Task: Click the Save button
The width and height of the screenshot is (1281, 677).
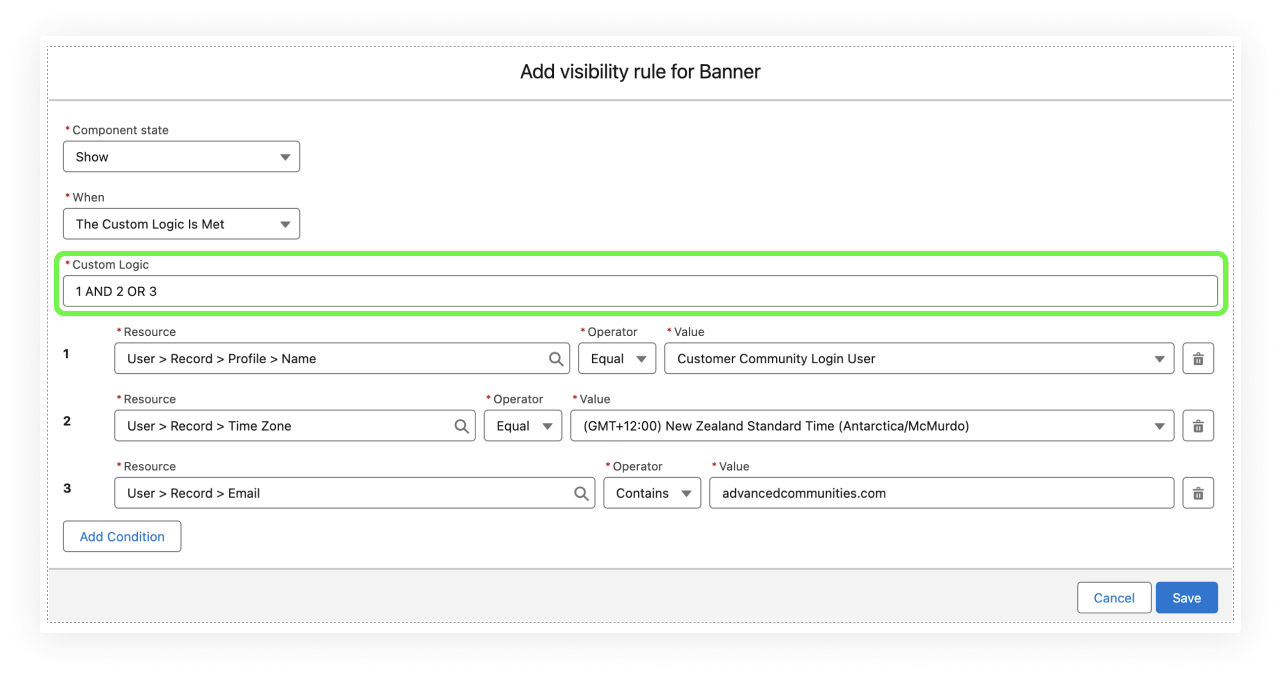Action: click(x=1187, y=598)
